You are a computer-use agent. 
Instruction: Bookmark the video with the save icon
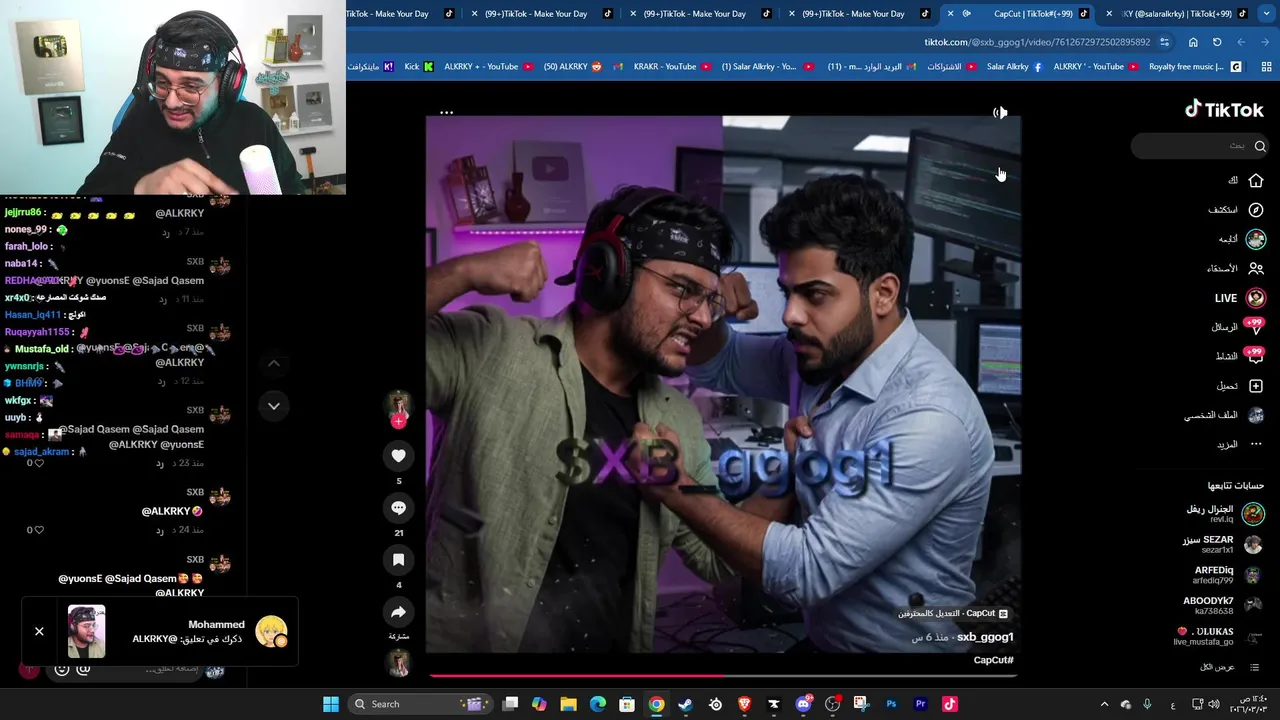point(398,560)
